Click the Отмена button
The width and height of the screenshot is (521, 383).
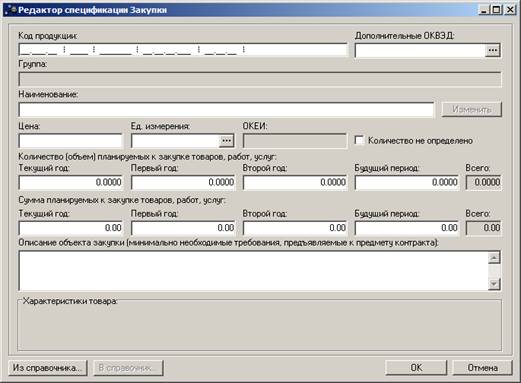(x=482, y=368)
